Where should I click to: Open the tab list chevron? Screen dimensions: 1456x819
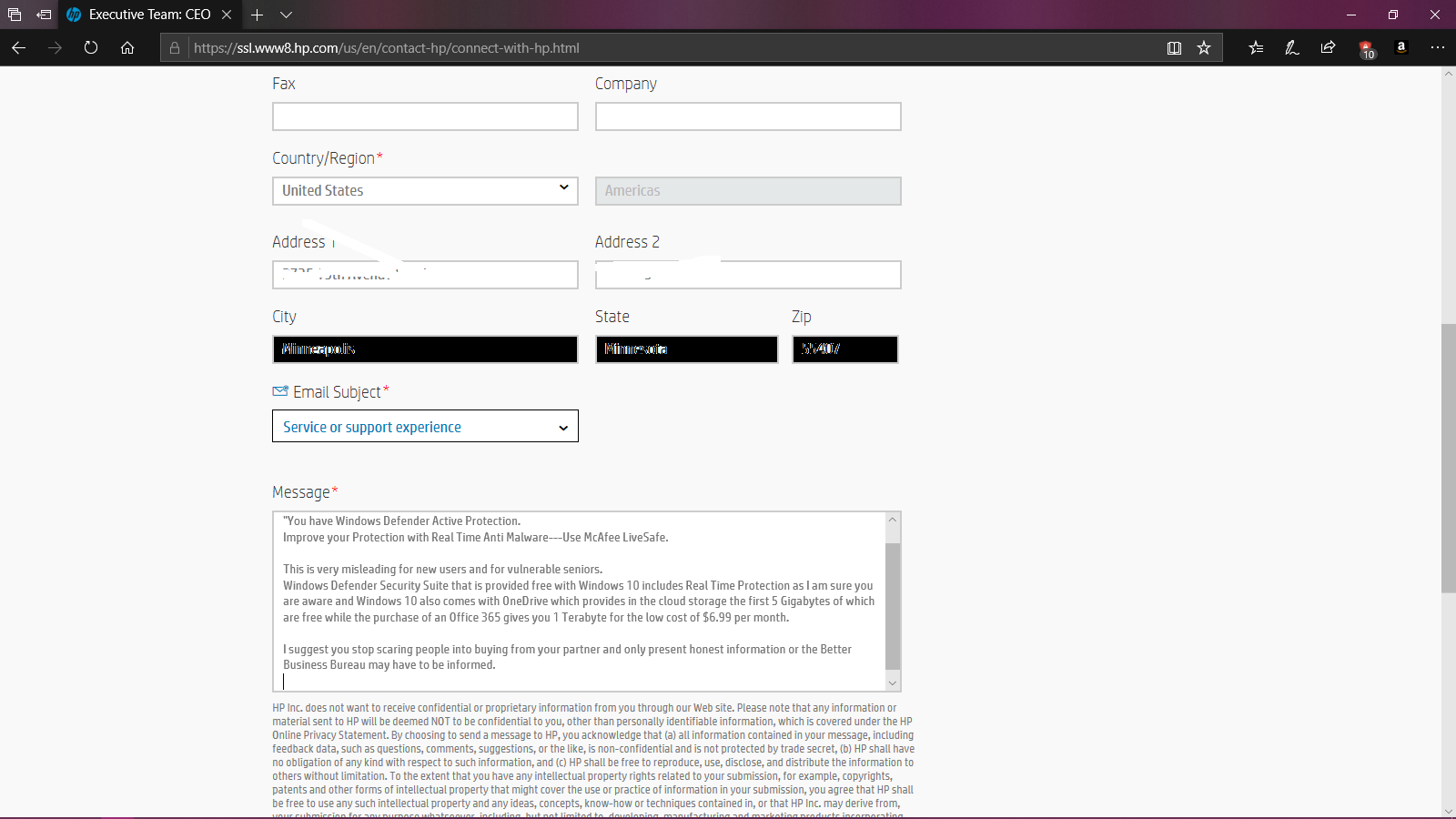[286, 15]
